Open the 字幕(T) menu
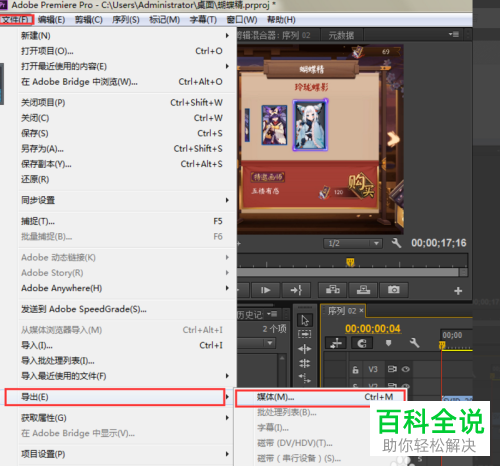This screenshot has width=500, height=466. point(203,20)
